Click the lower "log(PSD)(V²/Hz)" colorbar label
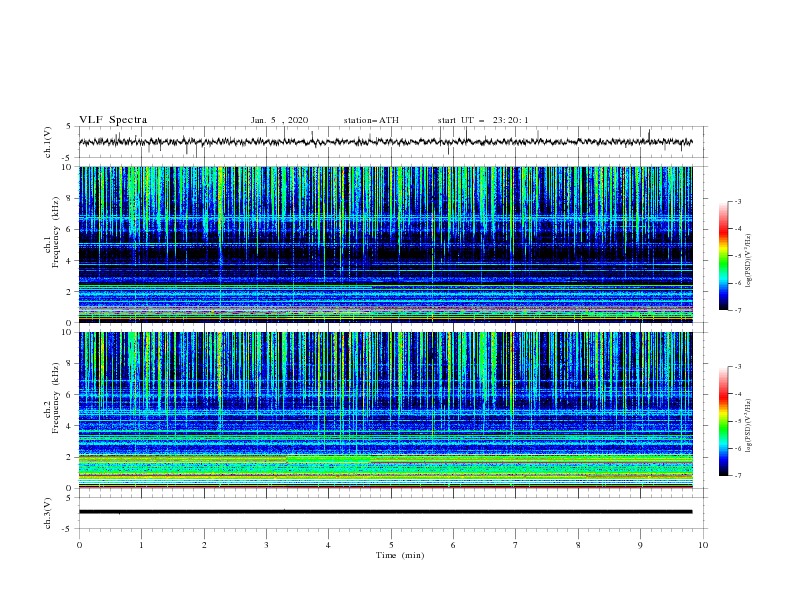 tap(749, 427)
